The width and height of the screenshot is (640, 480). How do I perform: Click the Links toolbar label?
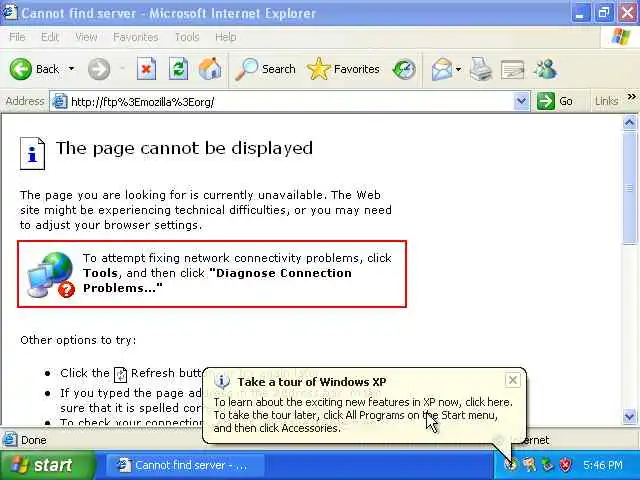(x=606, y=101)
